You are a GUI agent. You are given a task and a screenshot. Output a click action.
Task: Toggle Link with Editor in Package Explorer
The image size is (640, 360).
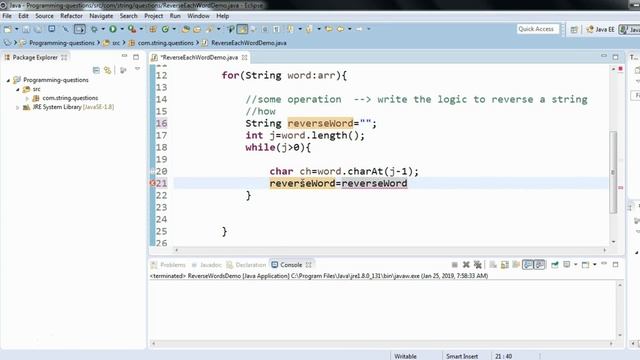coord(107,70)
